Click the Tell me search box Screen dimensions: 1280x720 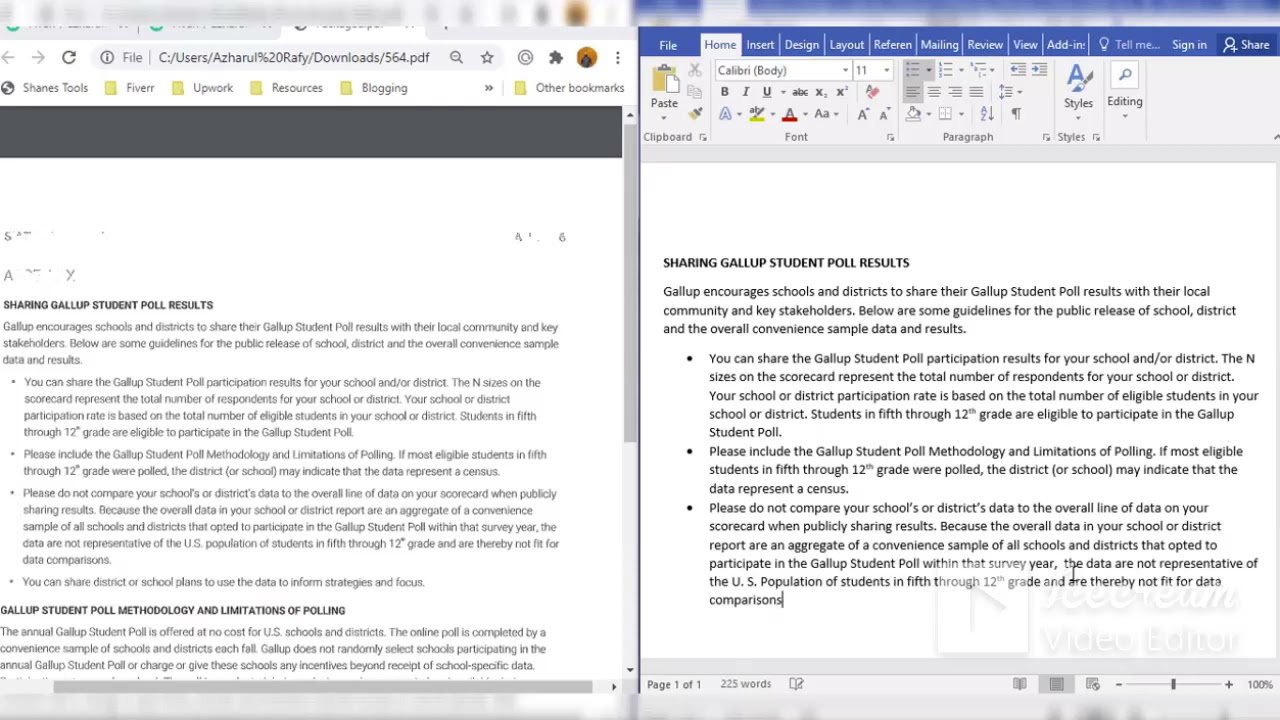(x=1129, y=45)
